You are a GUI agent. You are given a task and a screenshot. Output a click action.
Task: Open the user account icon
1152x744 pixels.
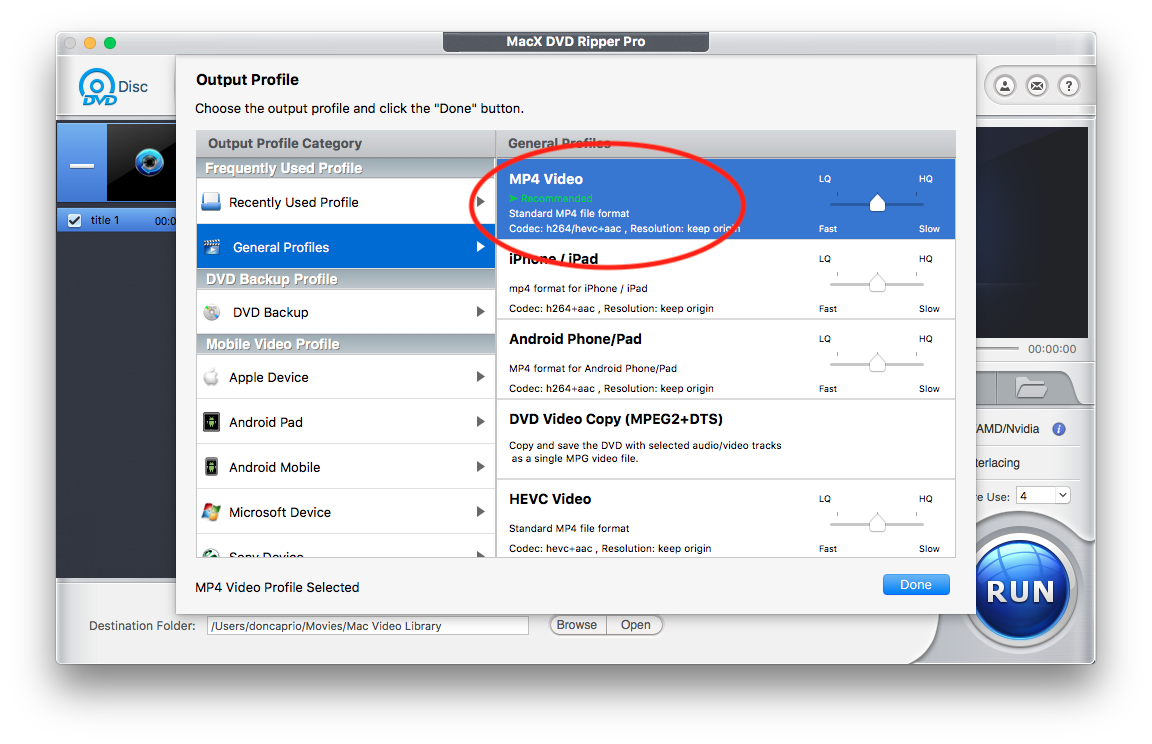tap(1004, 86)
